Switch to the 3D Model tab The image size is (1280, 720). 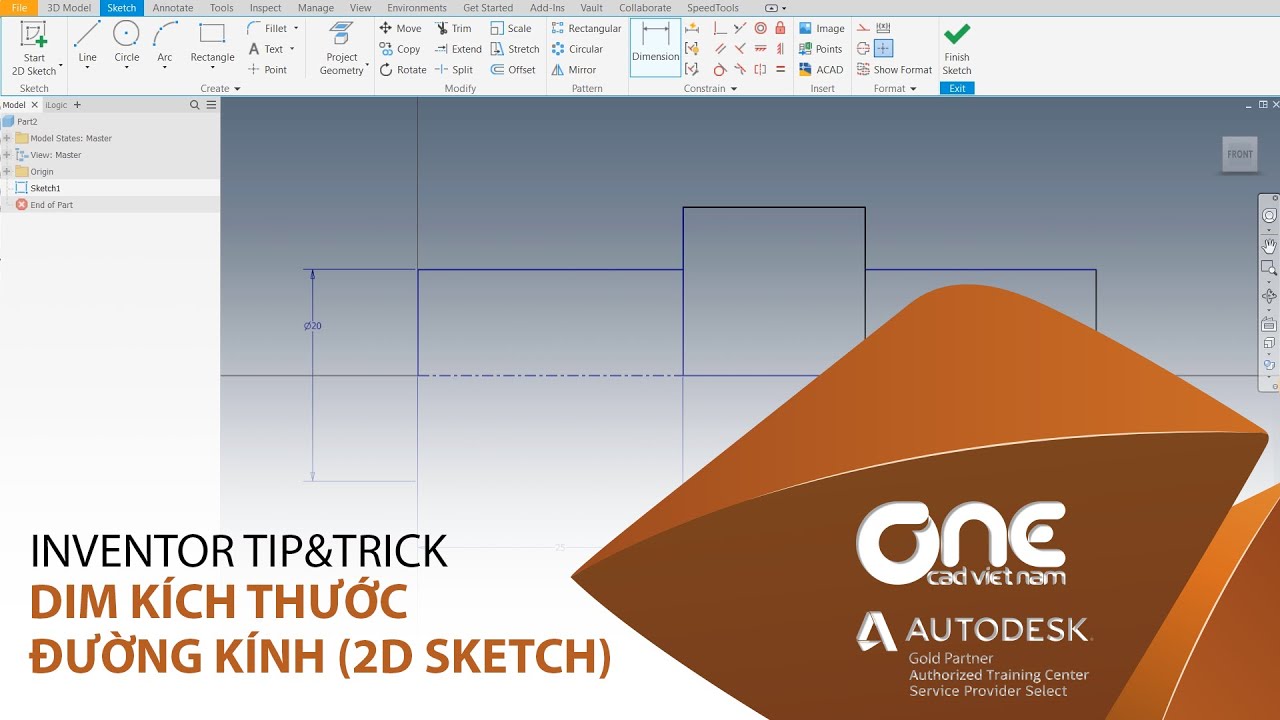tap(69, 7)
